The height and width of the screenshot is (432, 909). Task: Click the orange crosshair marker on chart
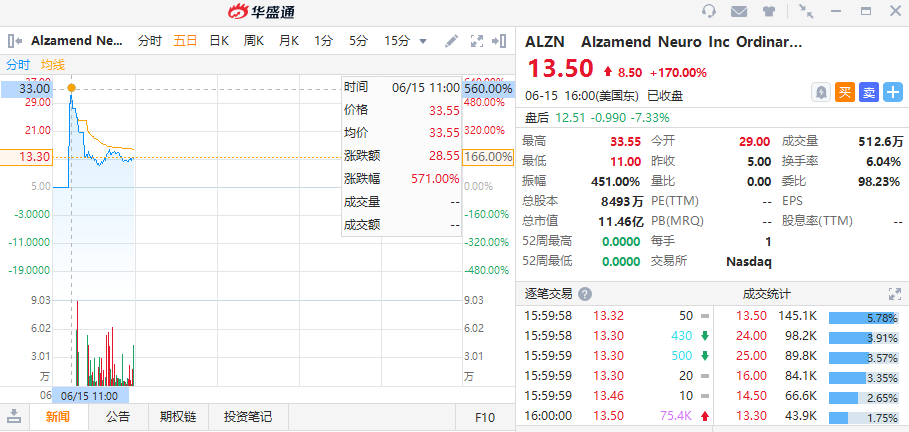click(x=71, y=88)
